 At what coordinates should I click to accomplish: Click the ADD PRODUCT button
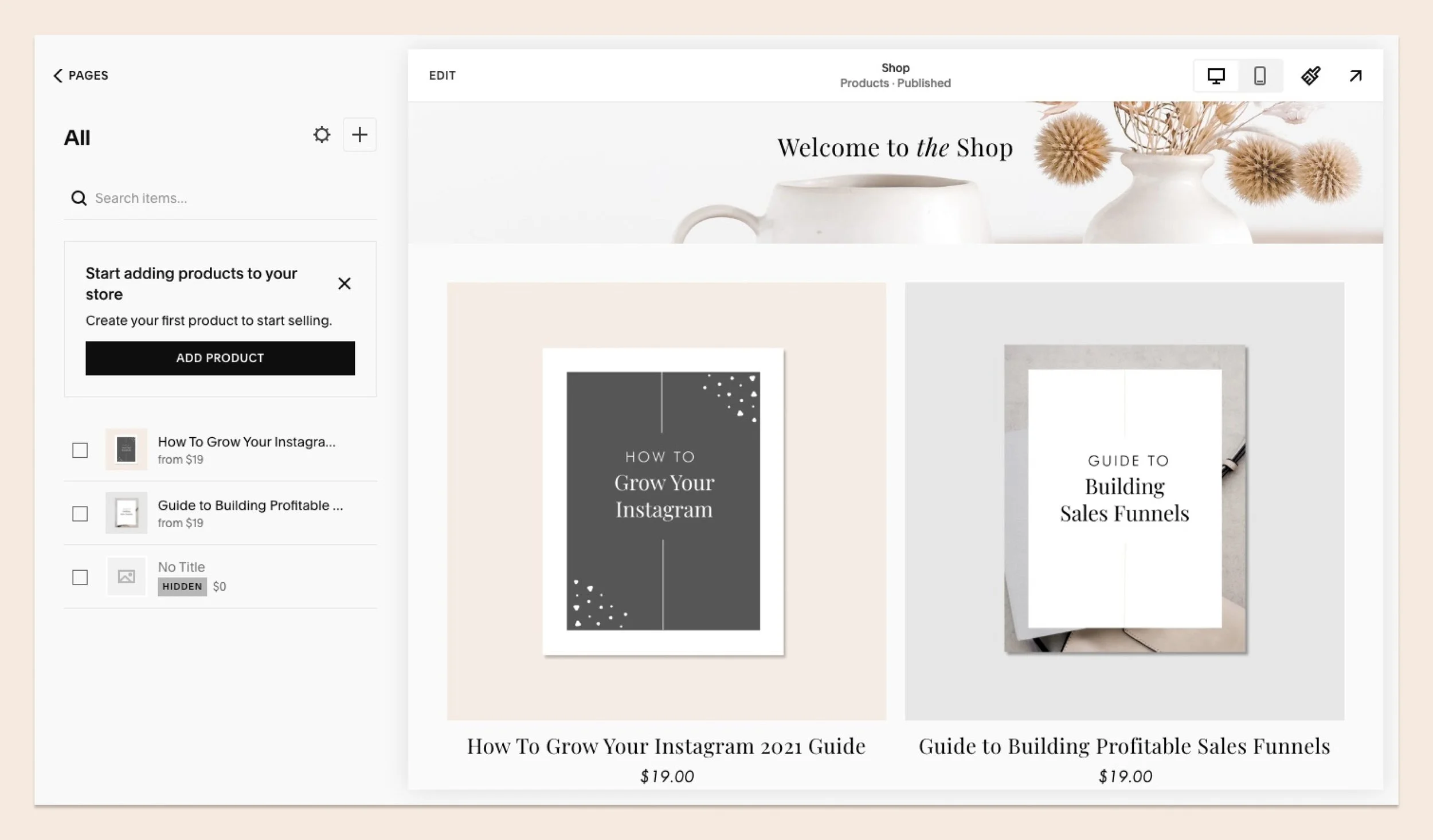(220, 358)
